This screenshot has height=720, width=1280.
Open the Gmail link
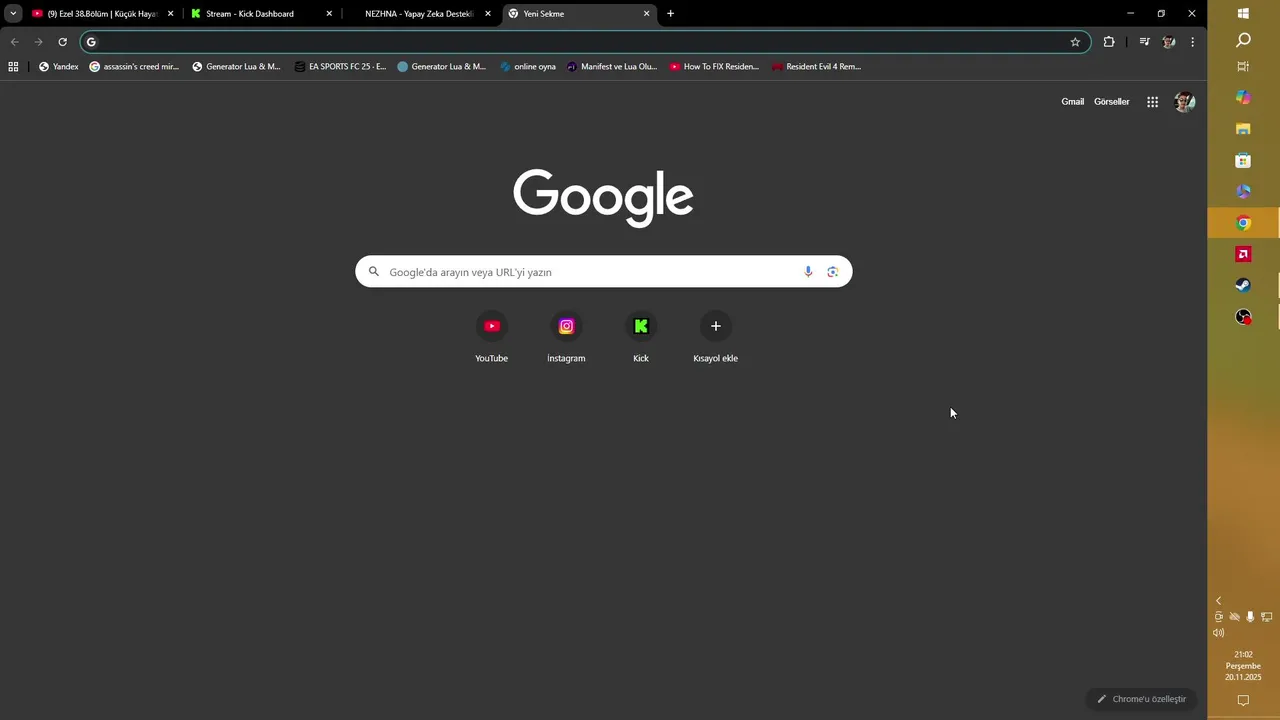tap(1072, 102)
